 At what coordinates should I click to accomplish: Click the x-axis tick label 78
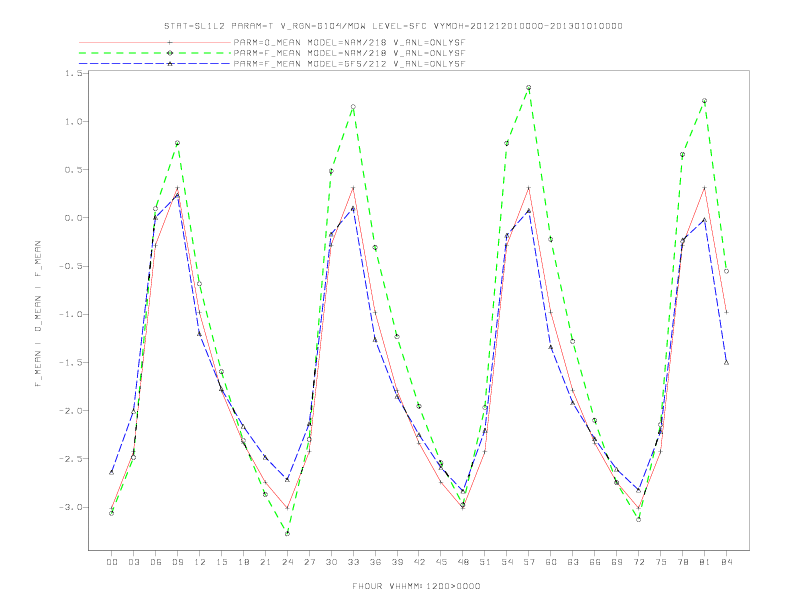point(682,562)
